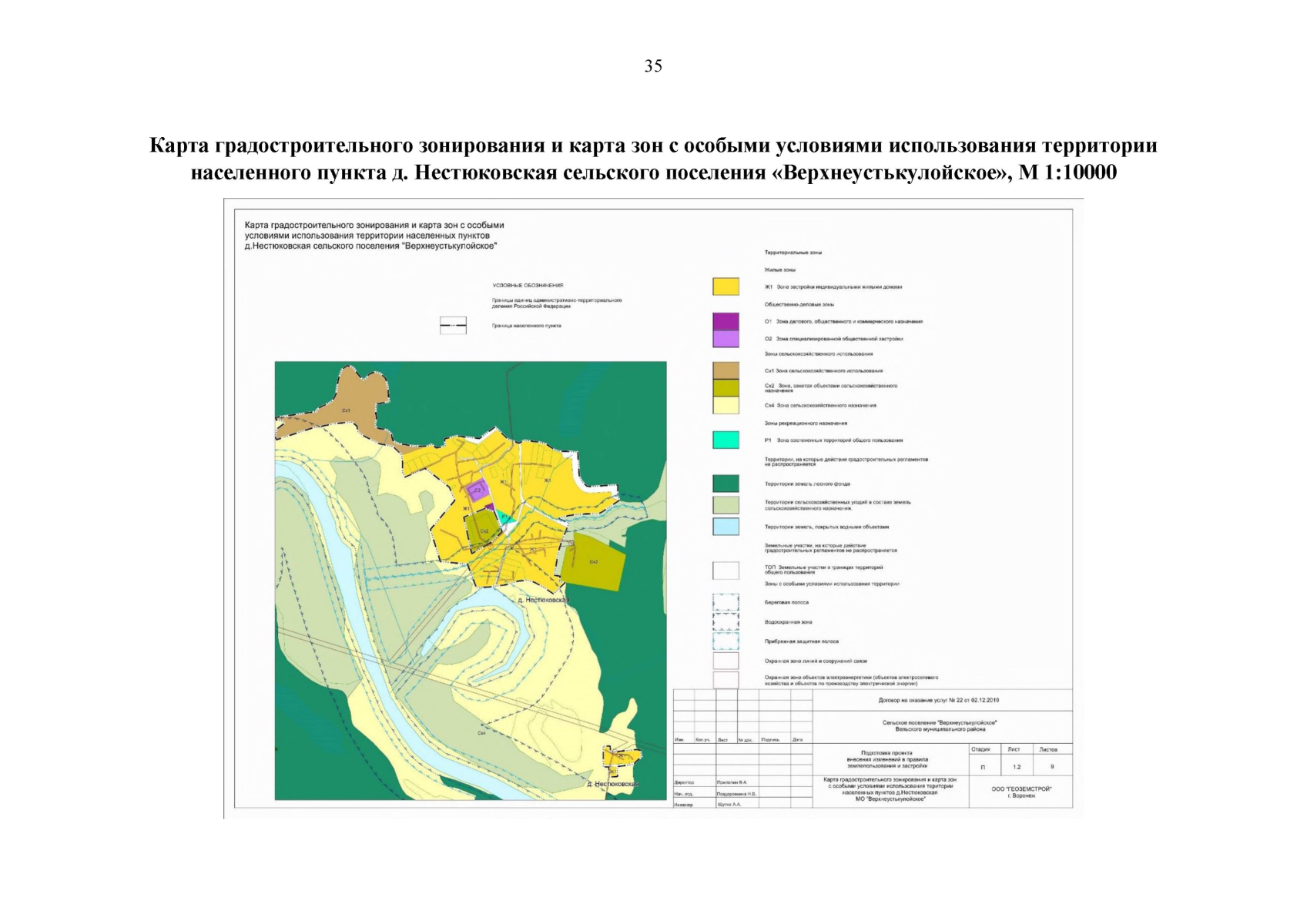Click the Директор label in title block
Viewport: 1307px width, 924px height.
(x=685, y=782)
